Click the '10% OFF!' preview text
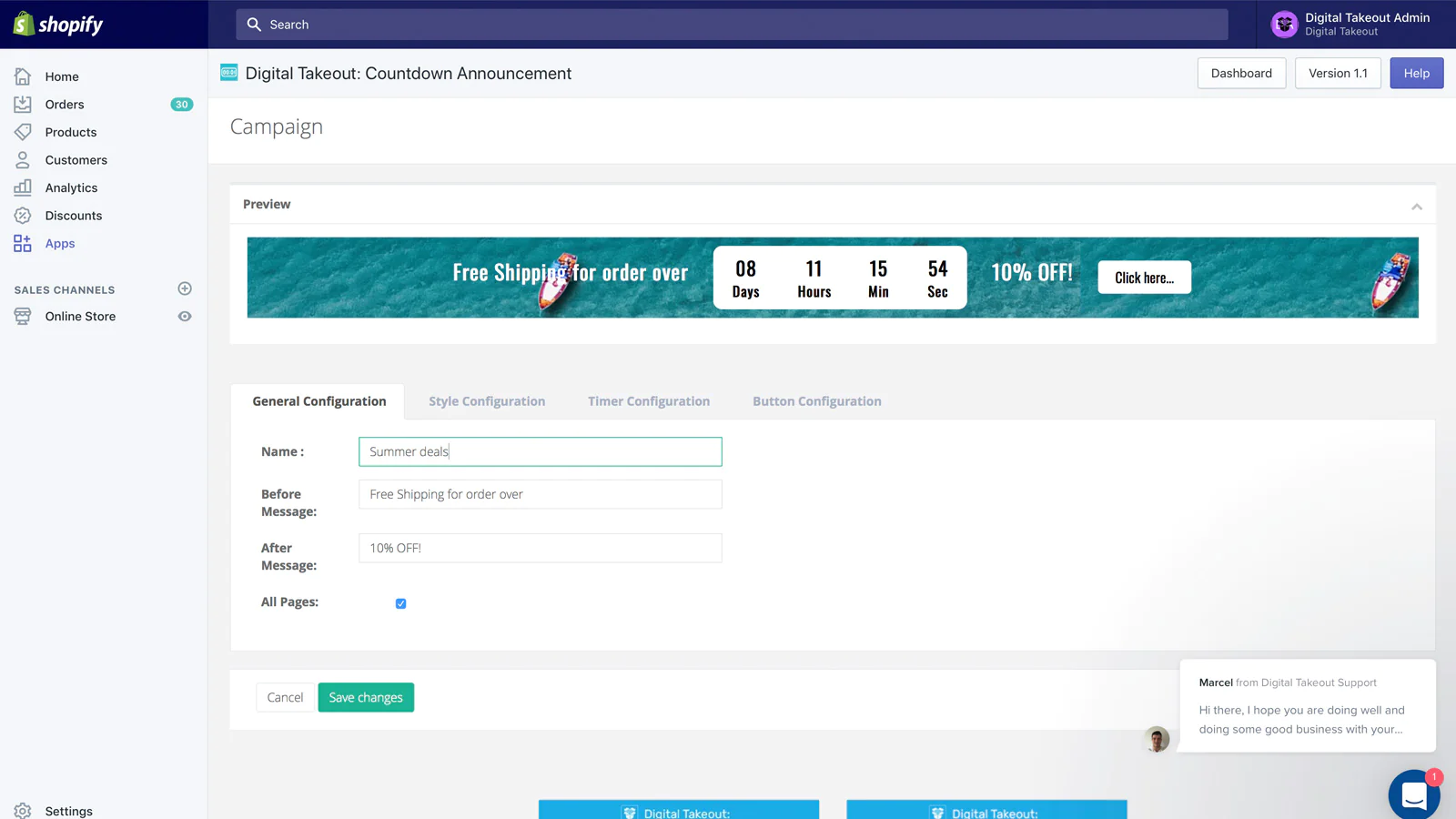1456x819 pixels. click(1032, 272)
